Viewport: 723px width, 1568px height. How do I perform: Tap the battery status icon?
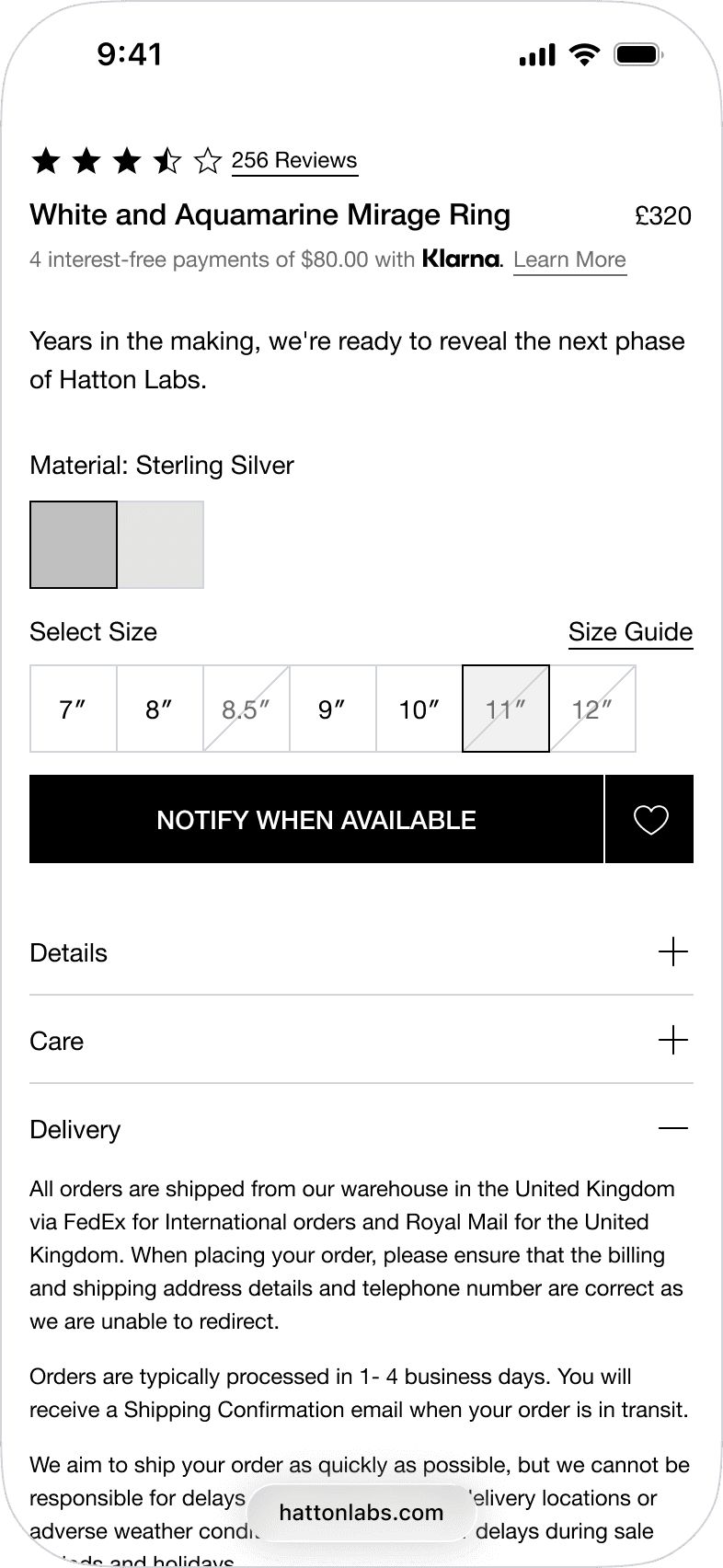(639, 54)
